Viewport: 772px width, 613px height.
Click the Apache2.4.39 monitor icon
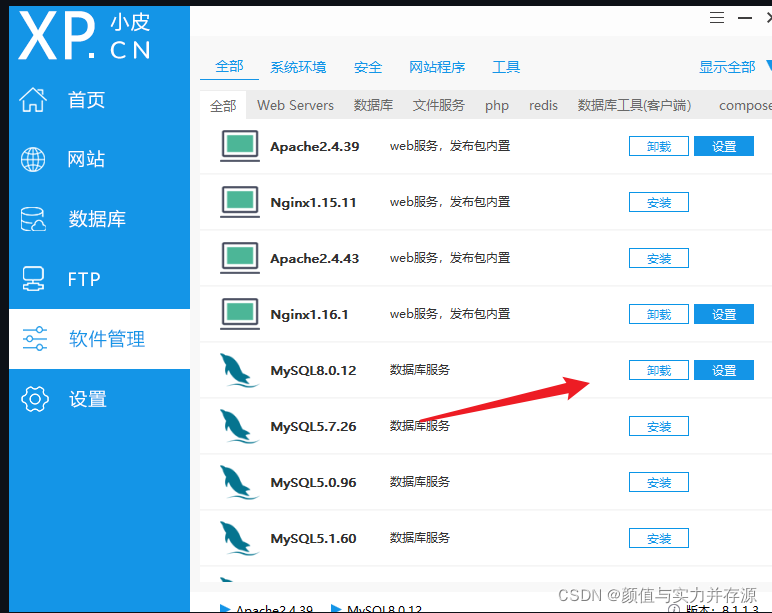(240, 146)
